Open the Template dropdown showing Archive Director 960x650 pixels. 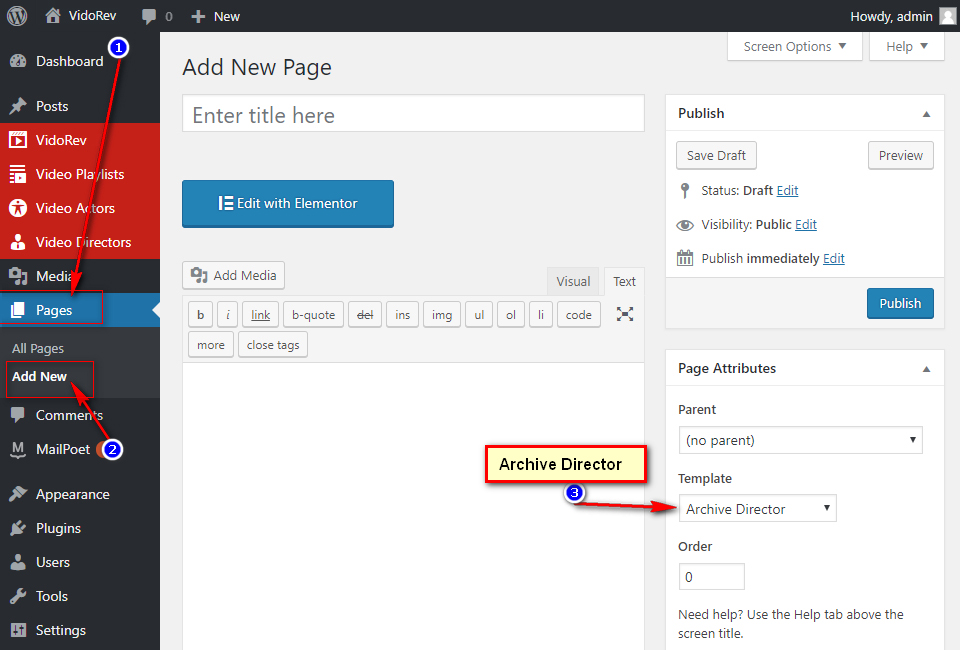757,509
